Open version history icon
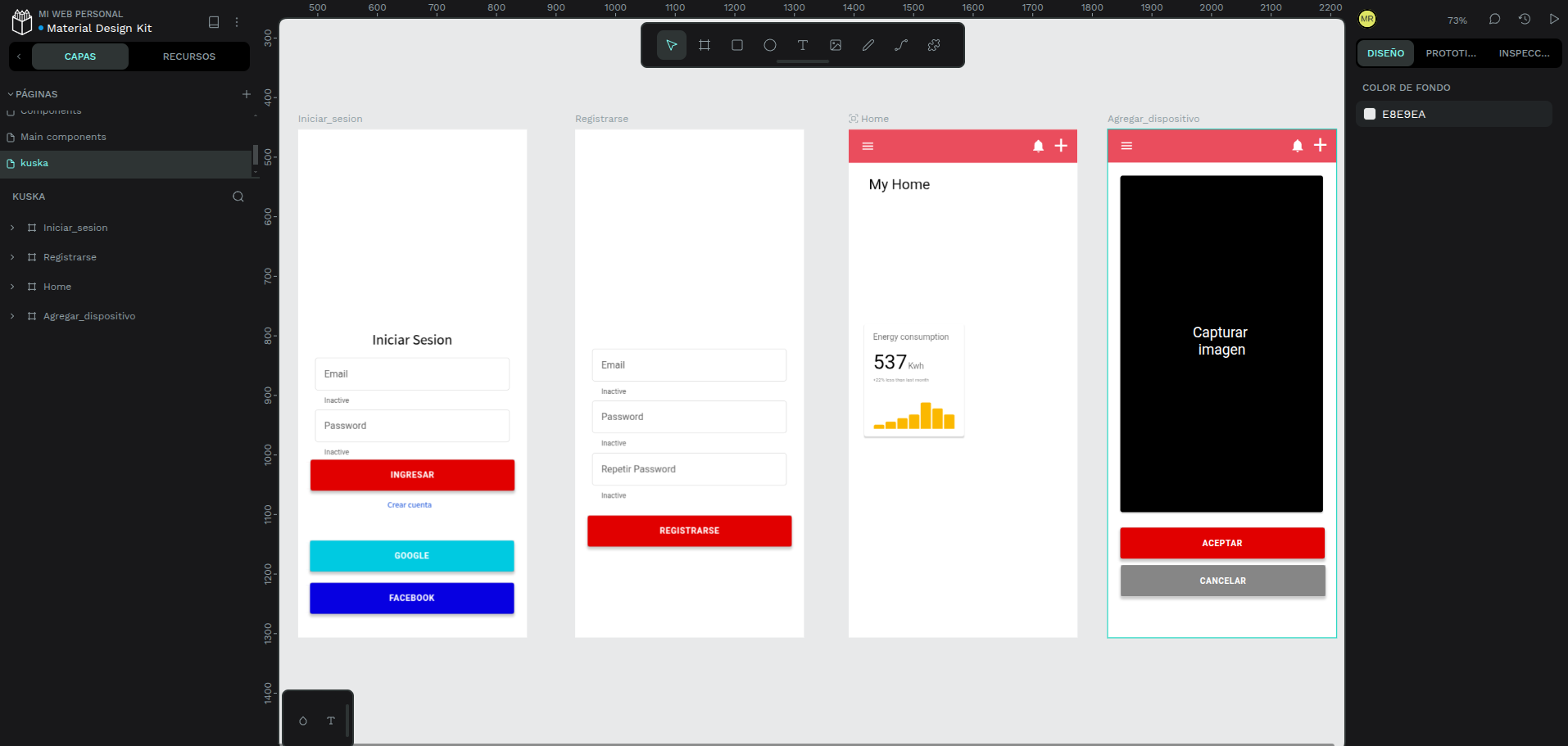Image resolution: width=1568 pixels, height=746 pixels. pyautogui.click(x=1524, y=19)
